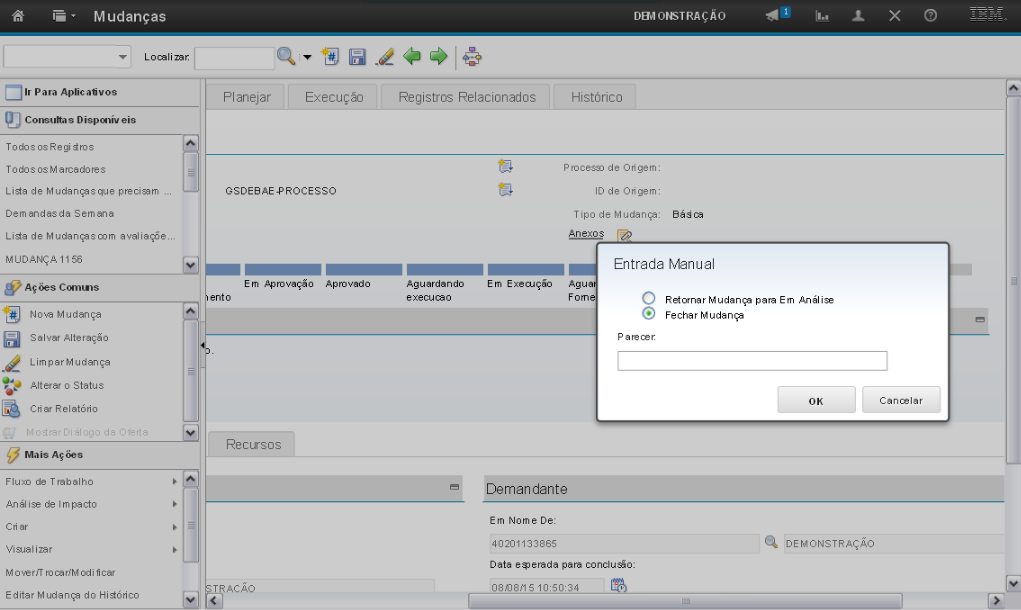This screenshot has height=610, width=1021.
Task: Select Retornar Mudança para Em Análise option
Action: [x=649, y=299]
